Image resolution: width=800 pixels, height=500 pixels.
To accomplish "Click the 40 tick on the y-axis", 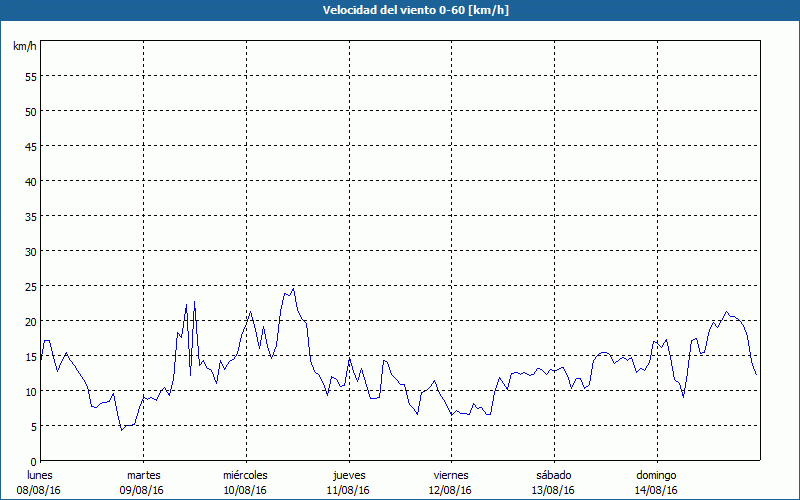I will [30, 181].
